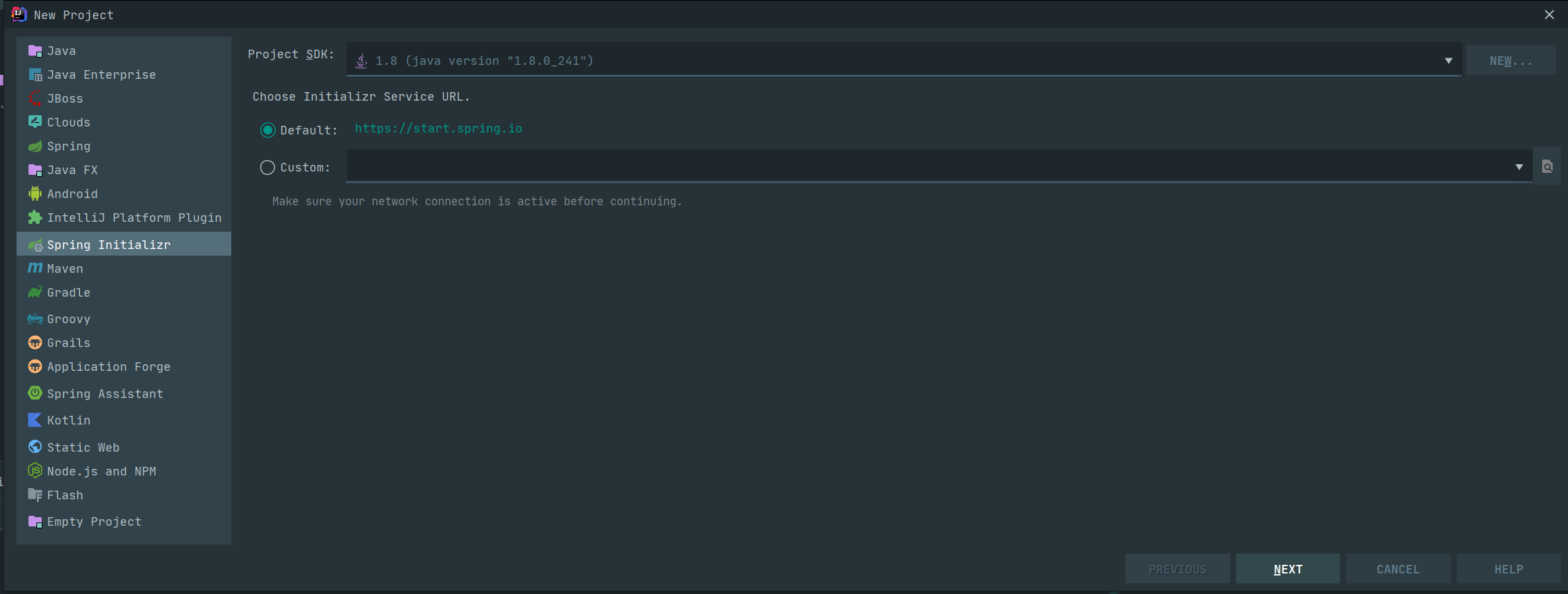Viewport: 1568px width, 594px height.
Task: Open the https://start.spring.io link
Action: (438, 128)
